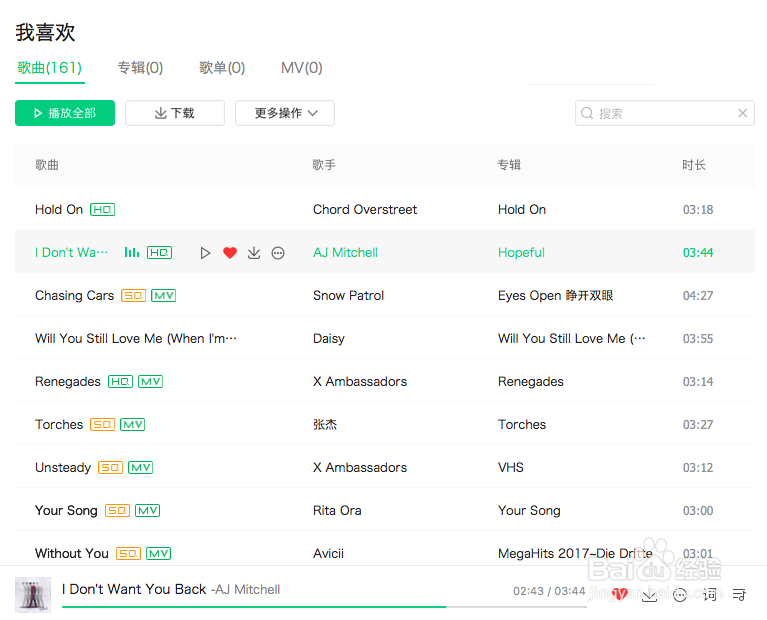Click SQ badge next to Torches

102,424
